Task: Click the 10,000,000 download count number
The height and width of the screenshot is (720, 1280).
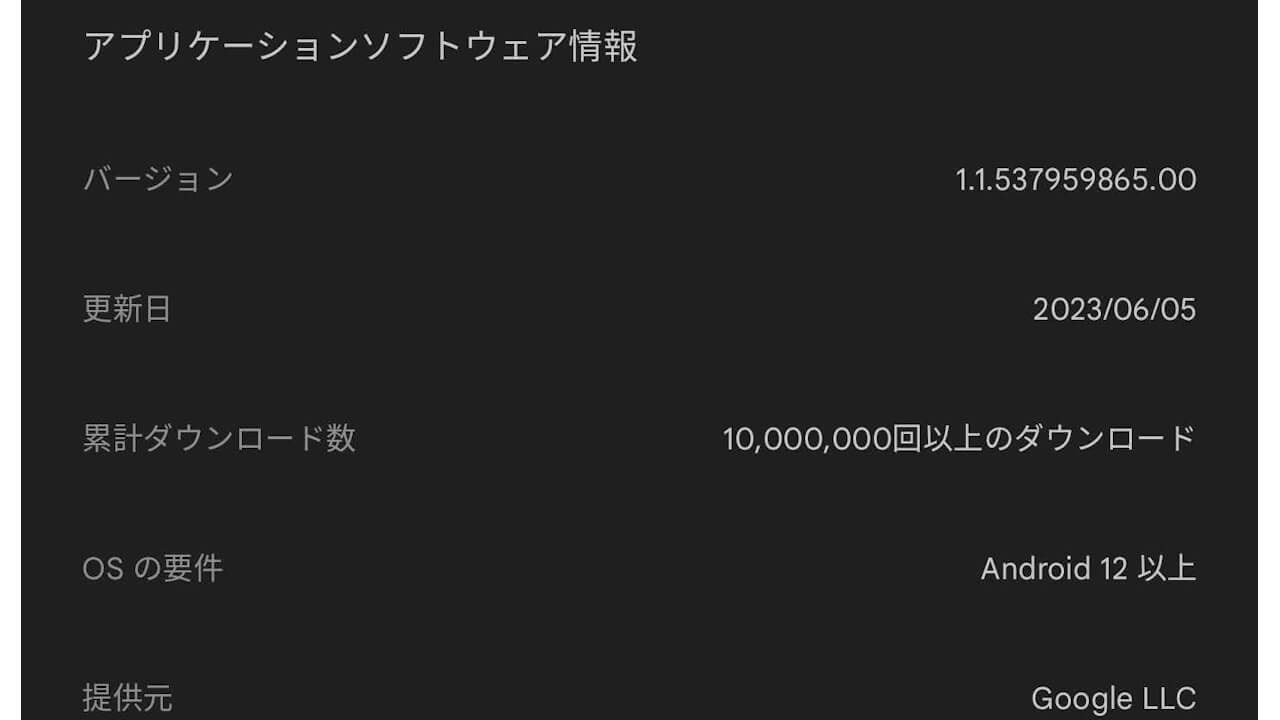Action: tap(806, 439)
